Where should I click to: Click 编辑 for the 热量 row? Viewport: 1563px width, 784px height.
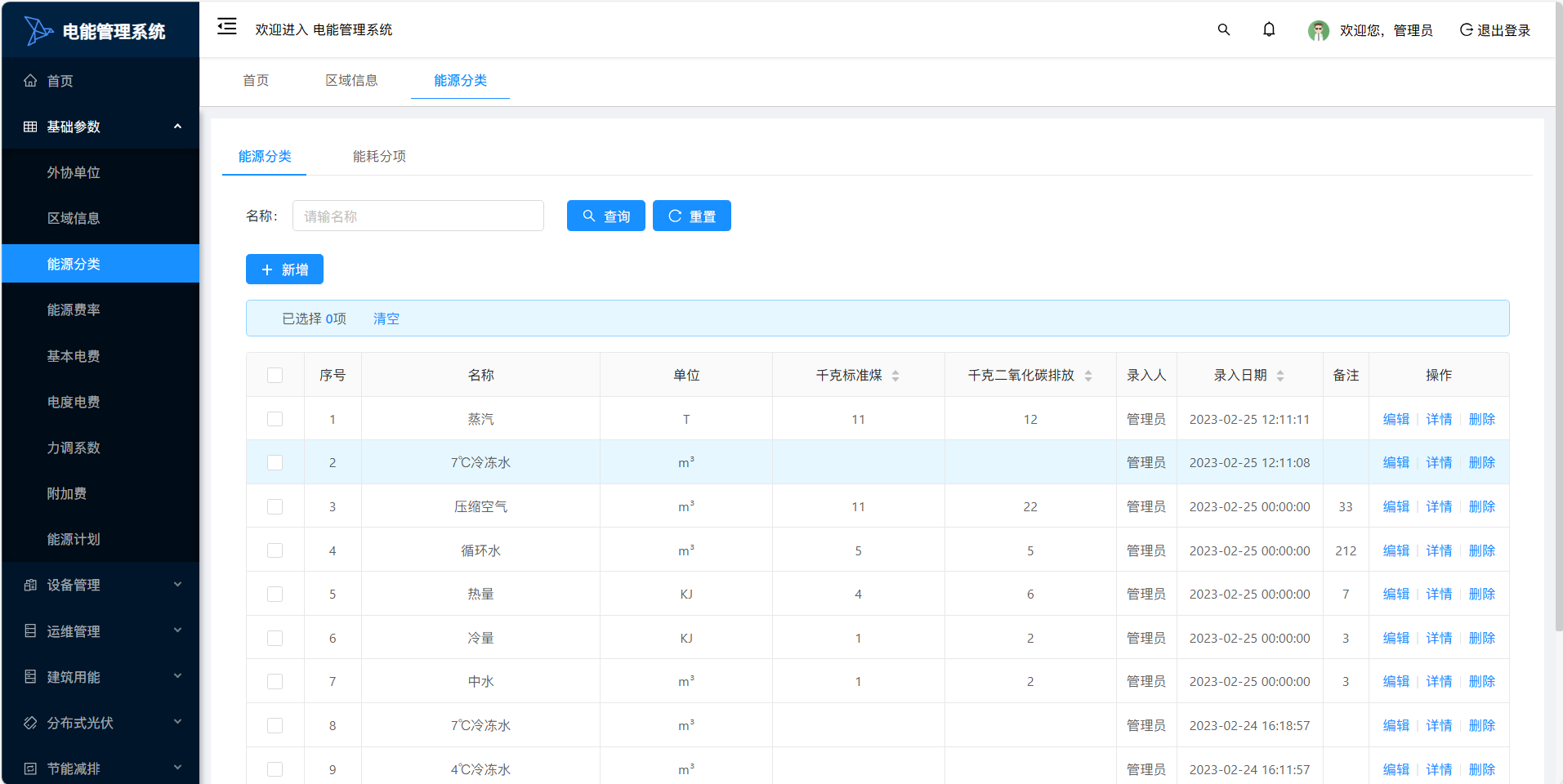click(1396, 594)
